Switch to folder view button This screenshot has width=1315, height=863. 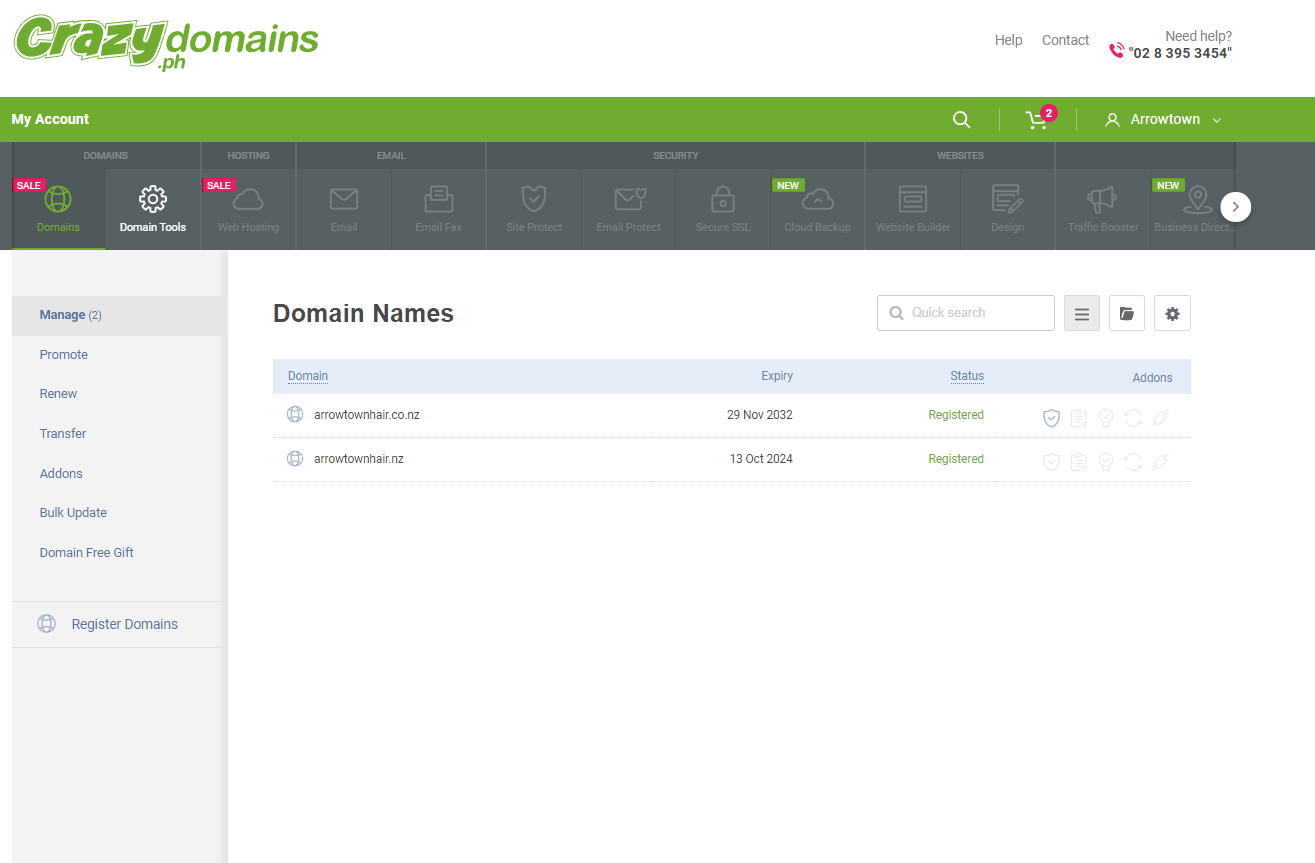1127,313
